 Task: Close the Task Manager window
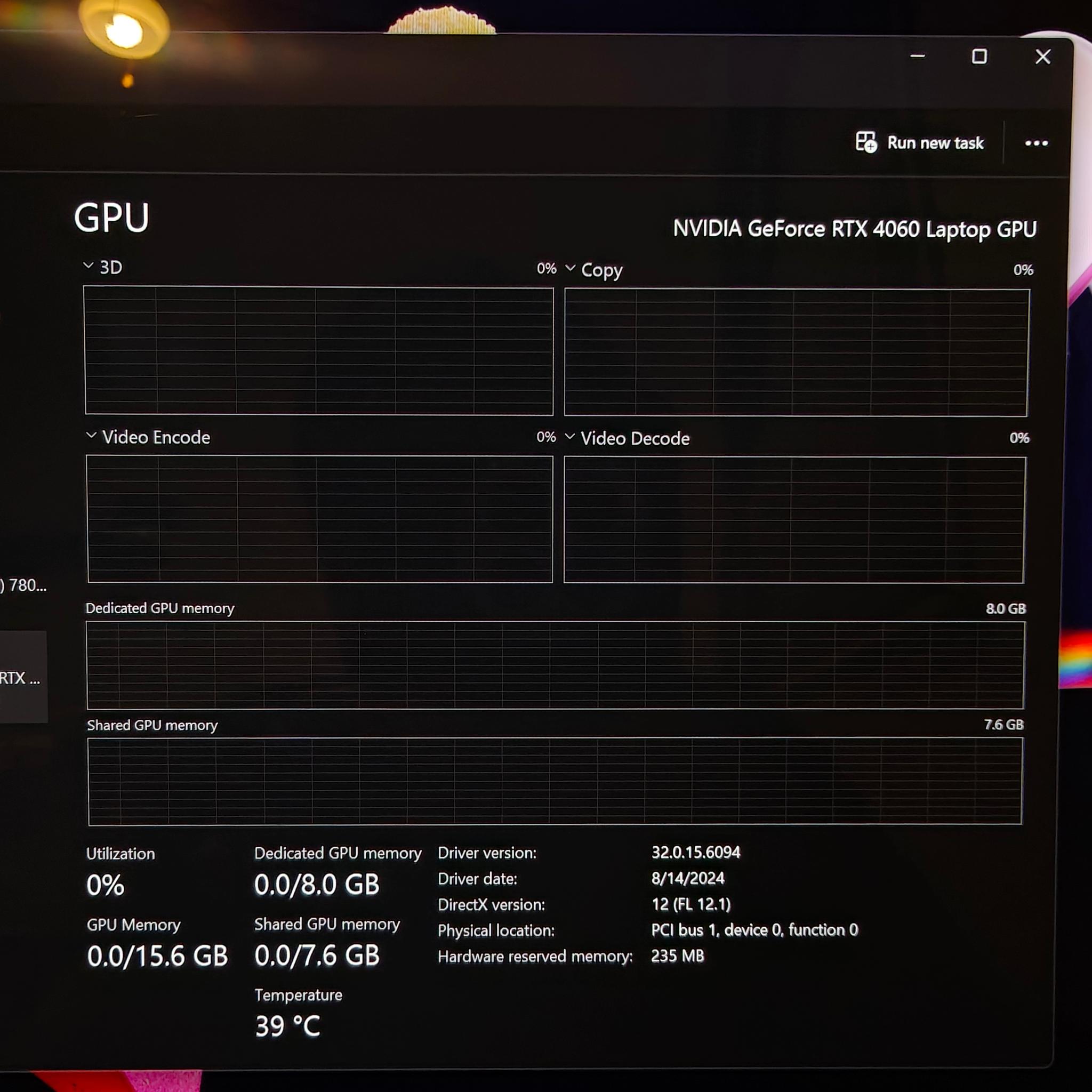(x=1043, y=57)
